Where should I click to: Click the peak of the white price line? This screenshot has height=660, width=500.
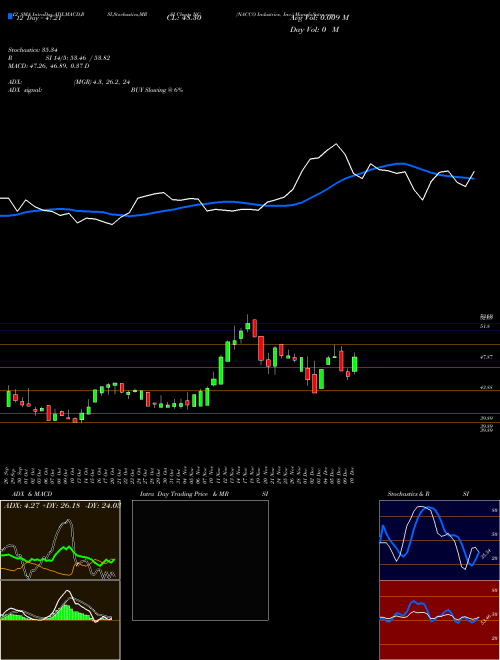[336, 144]
